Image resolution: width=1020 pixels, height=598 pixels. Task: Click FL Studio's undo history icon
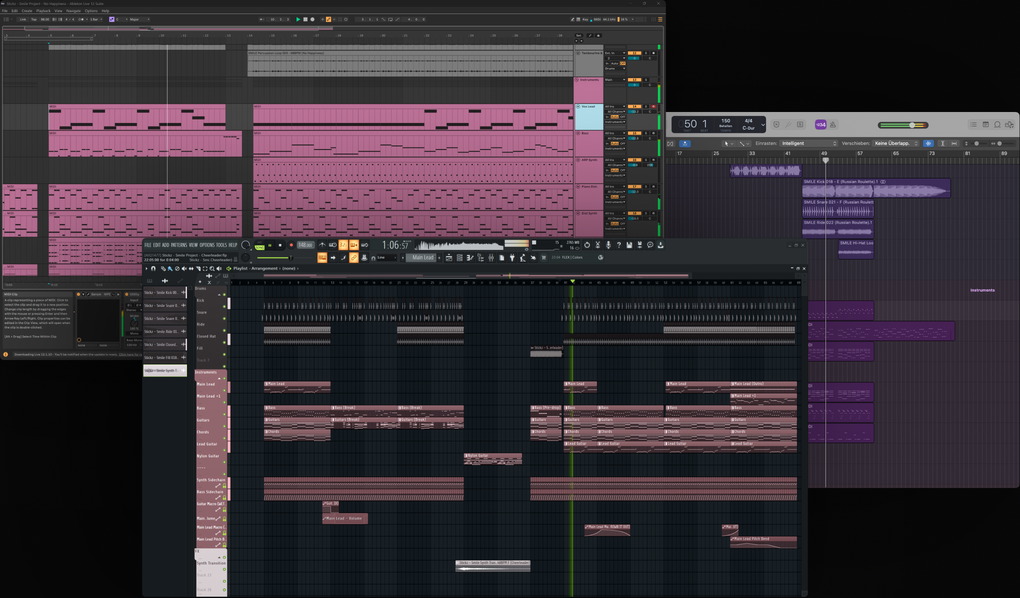pyautogui.click(x=587, y=245)
